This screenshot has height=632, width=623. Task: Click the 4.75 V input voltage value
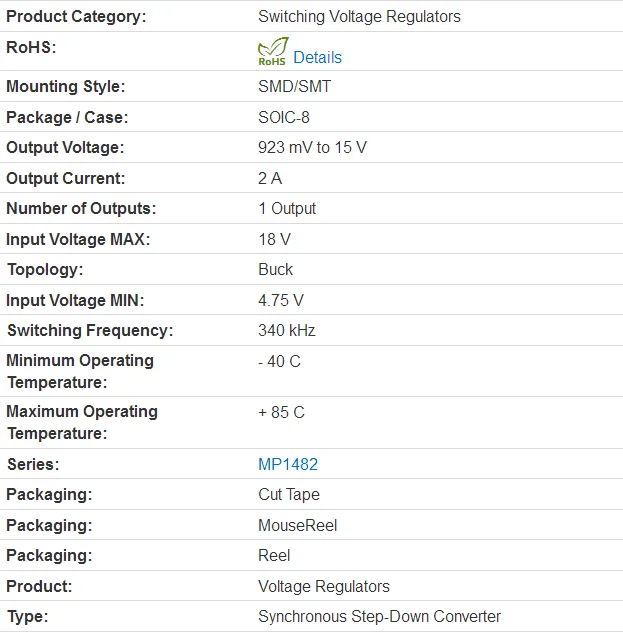click(281, 300)
